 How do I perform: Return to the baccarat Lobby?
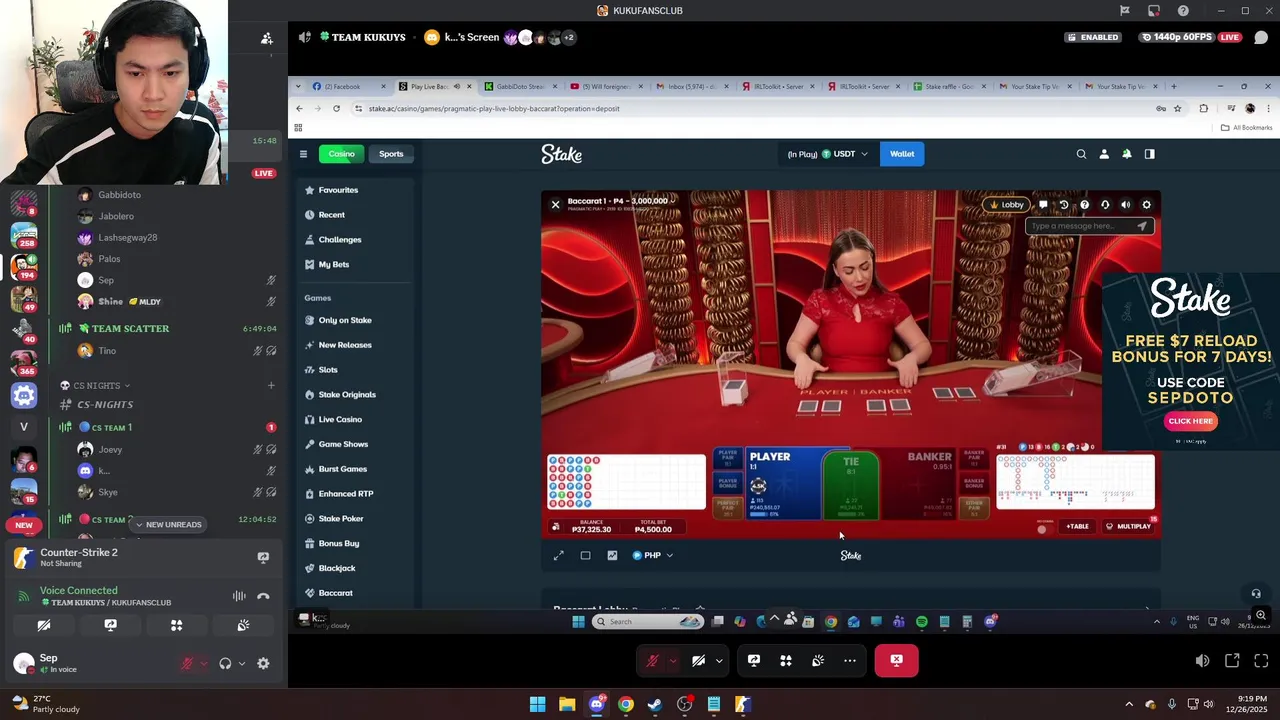point(1005,204)
